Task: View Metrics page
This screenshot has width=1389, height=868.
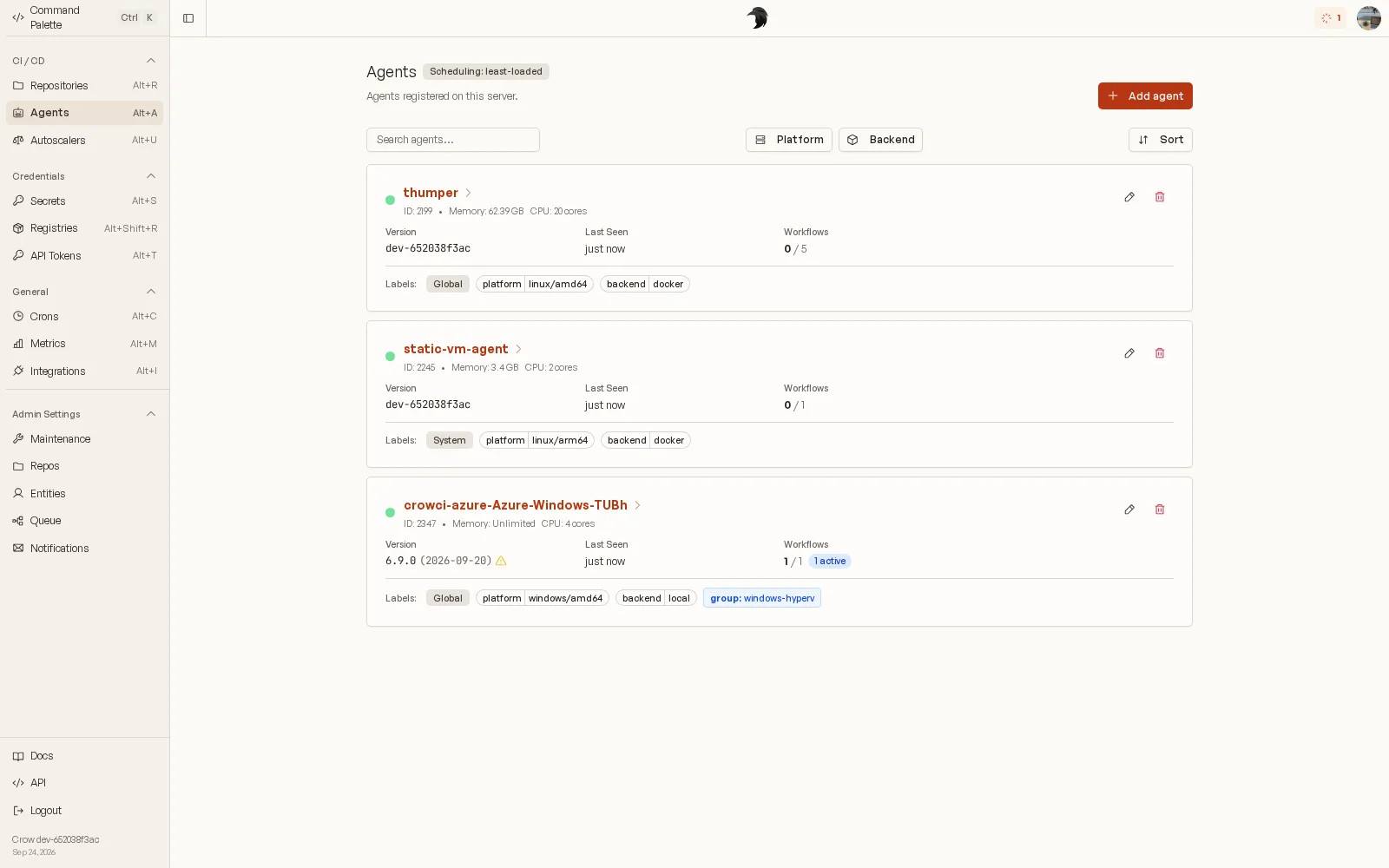Action: [x=84, y=344]
